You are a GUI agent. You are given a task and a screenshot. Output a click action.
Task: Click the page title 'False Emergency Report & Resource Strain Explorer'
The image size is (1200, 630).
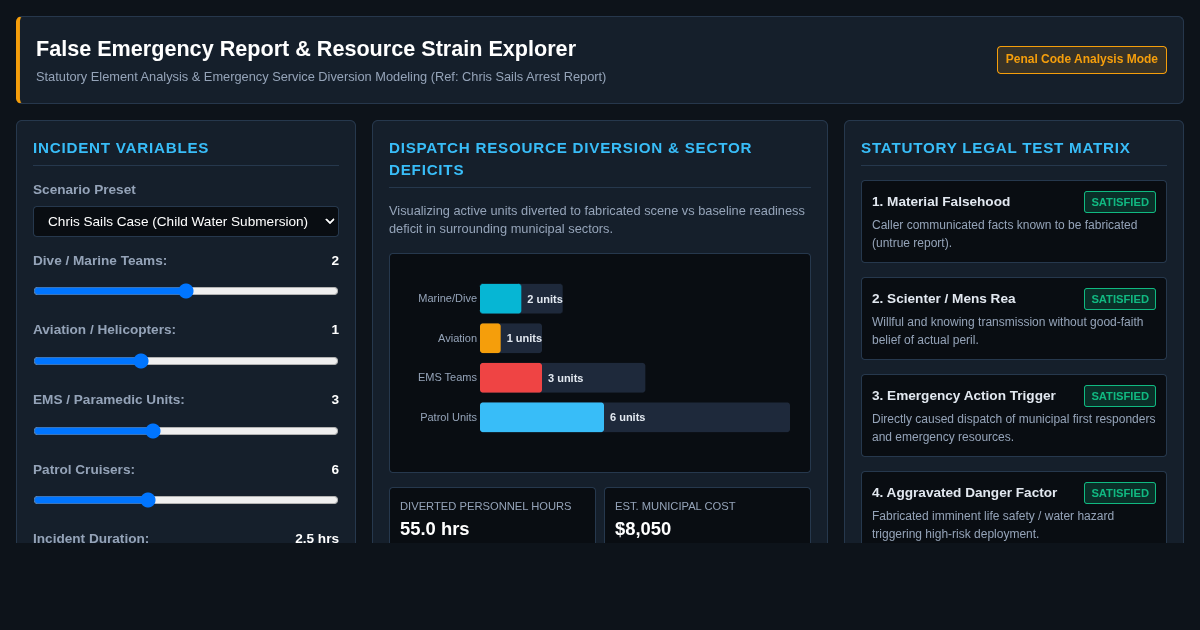306,49
